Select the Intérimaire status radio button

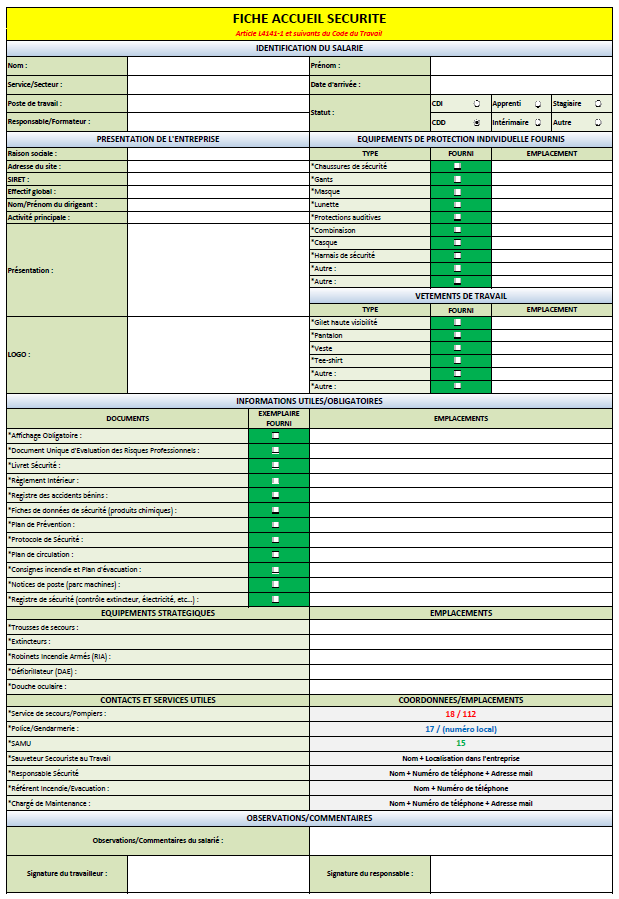click(x=538, y=122)
